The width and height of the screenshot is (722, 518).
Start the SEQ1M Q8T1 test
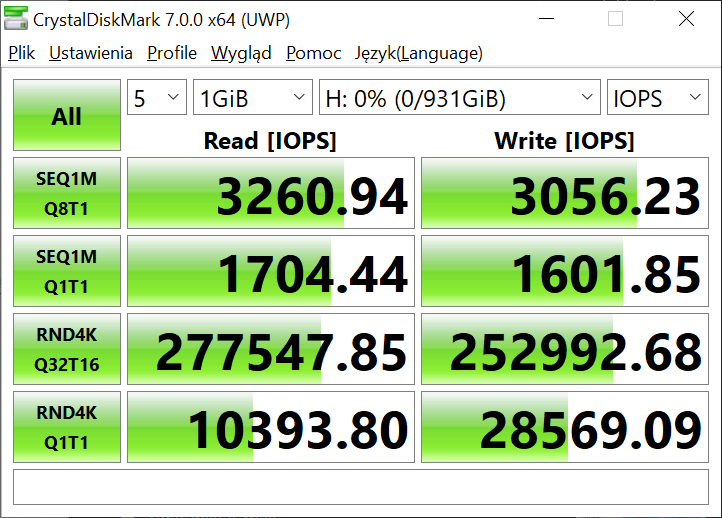(x=66, y=193)
